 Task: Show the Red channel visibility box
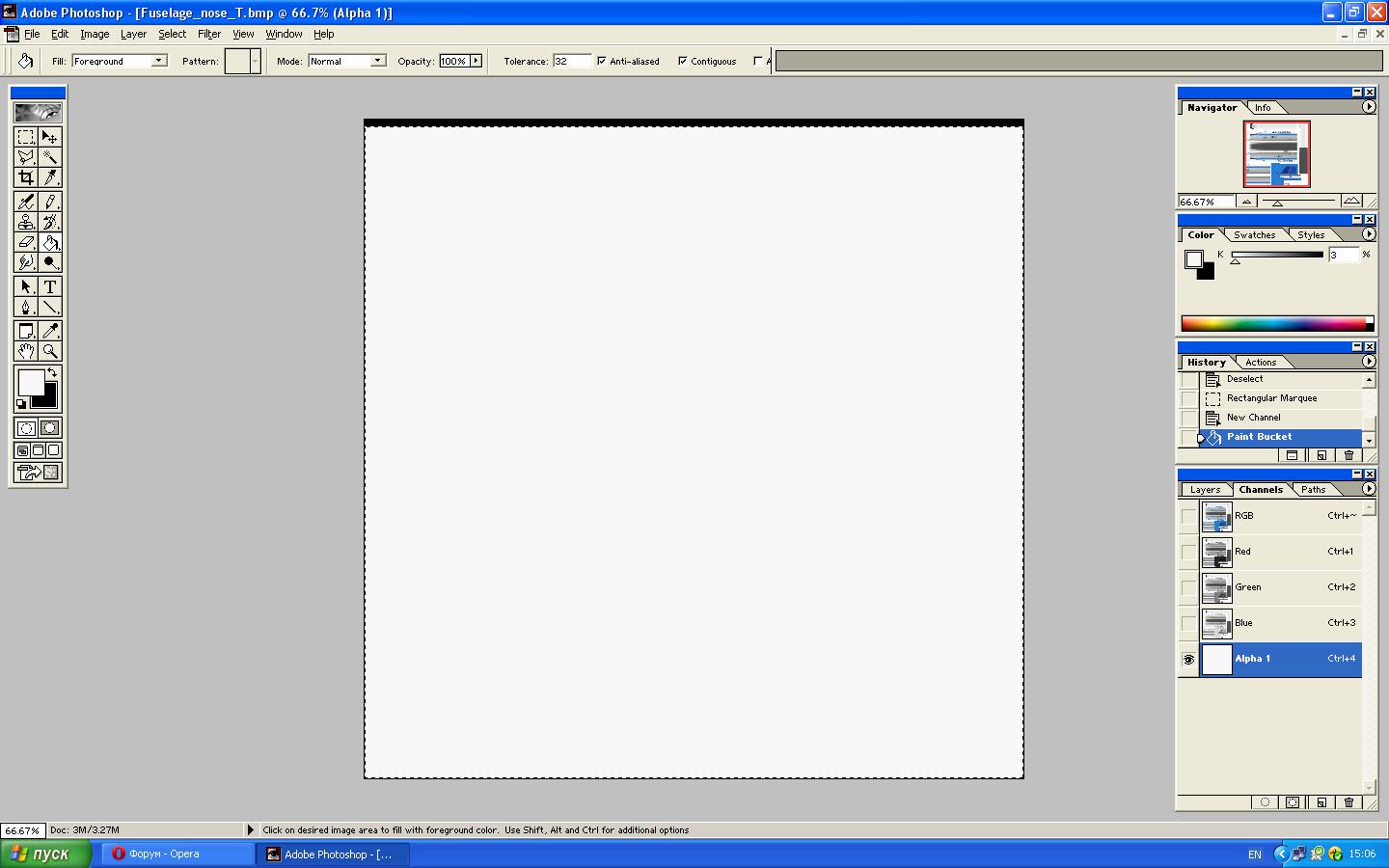(x=1188, y=553)
